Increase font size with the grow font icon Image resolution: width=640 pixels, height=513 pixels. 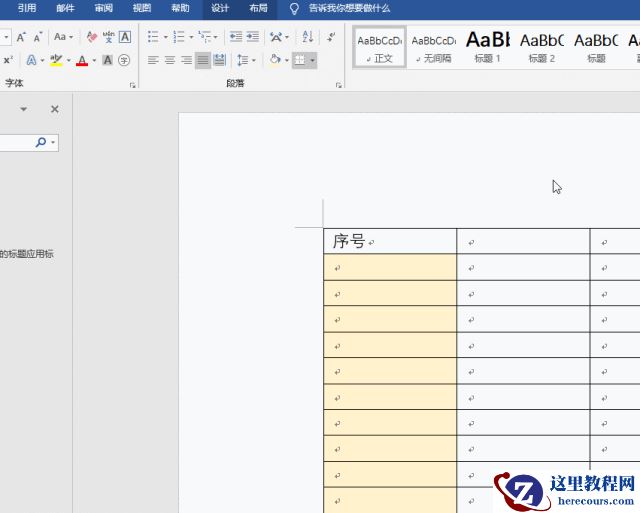[21, 37]
